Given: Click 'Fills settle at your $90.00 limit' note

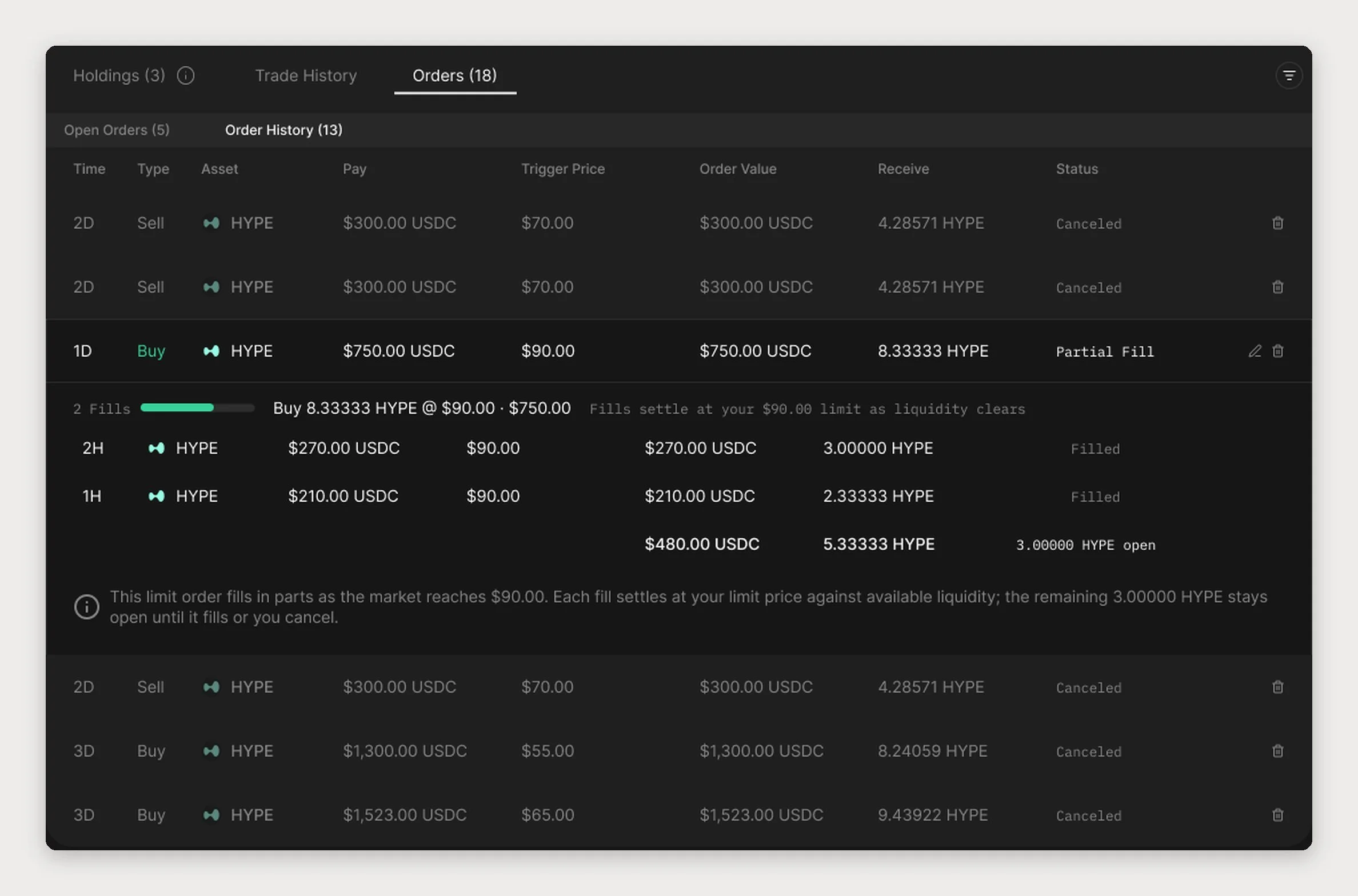Looking at the screenshot, I should (x=808, y=409).
